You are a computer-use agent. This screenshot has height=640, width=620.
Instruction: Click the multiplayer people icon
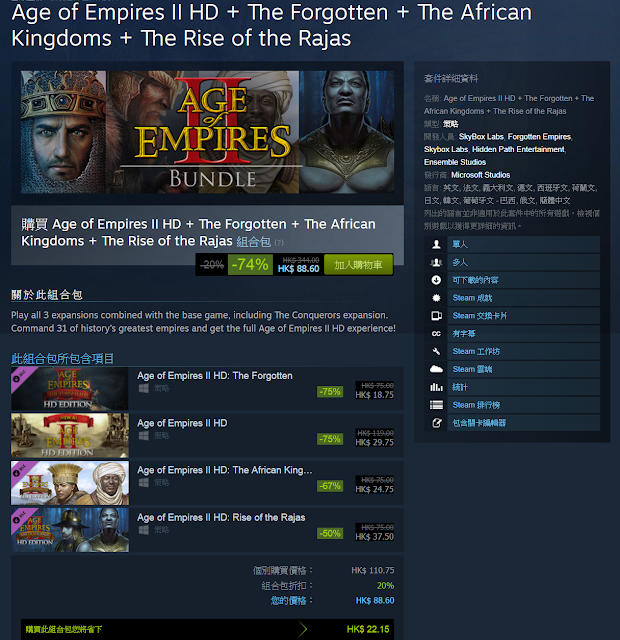click(x=436, y=262)
